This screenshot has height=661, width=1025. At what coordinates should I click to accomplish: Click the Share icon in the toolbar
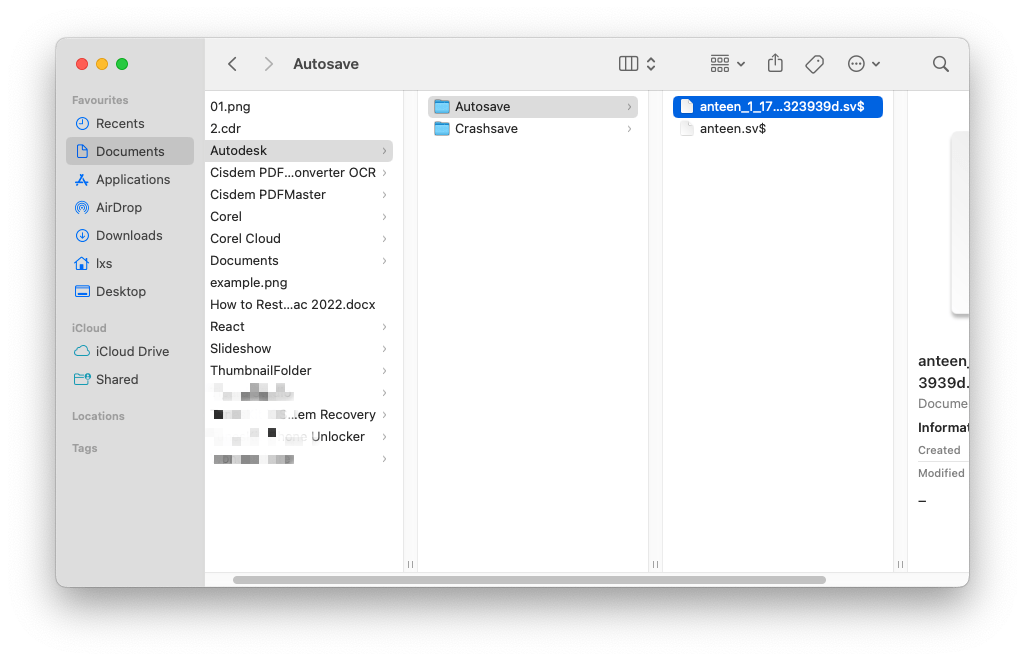tap(775, 63)
